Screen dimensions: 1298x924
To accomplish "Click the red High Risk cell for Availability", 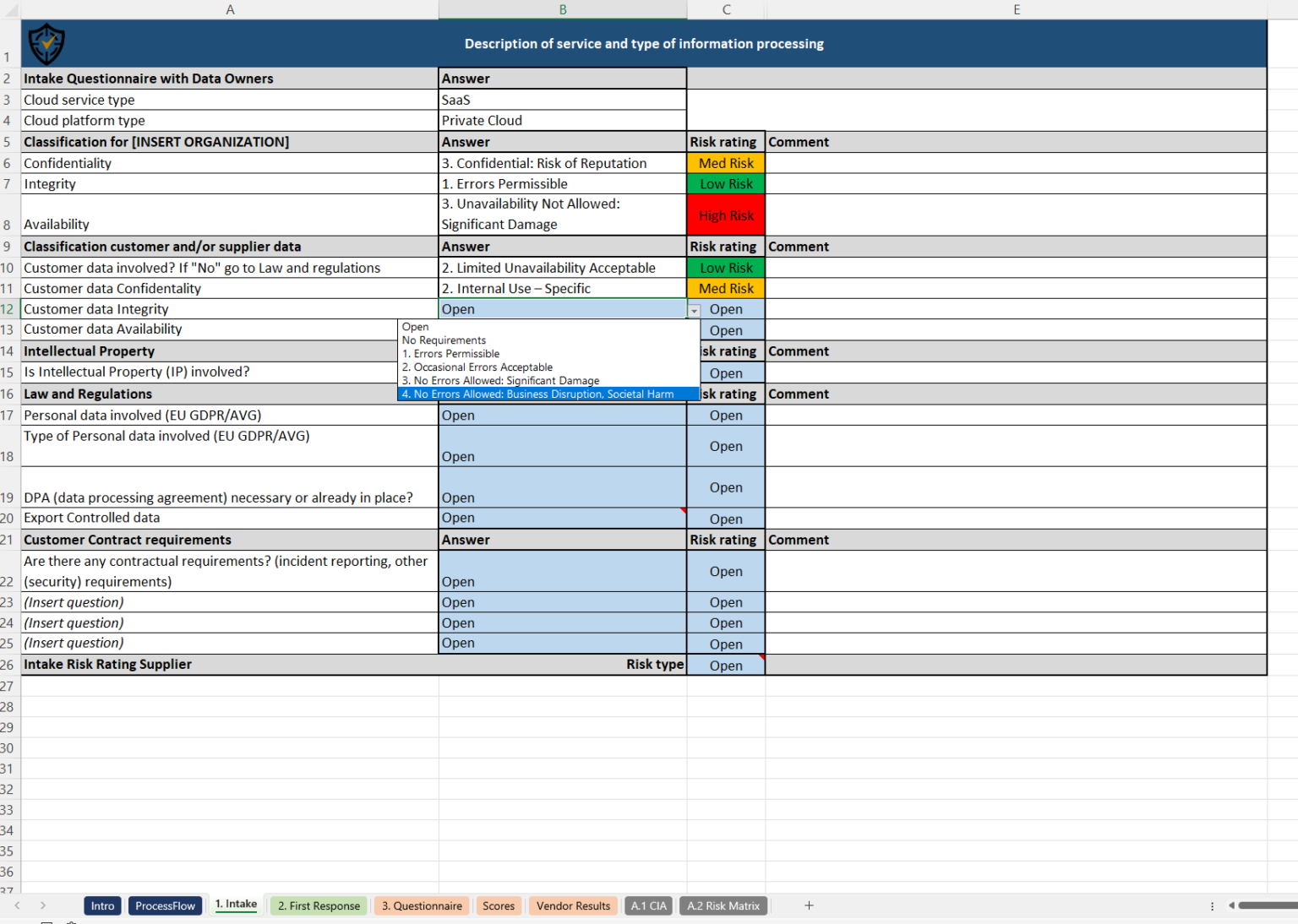I will 725,215.
